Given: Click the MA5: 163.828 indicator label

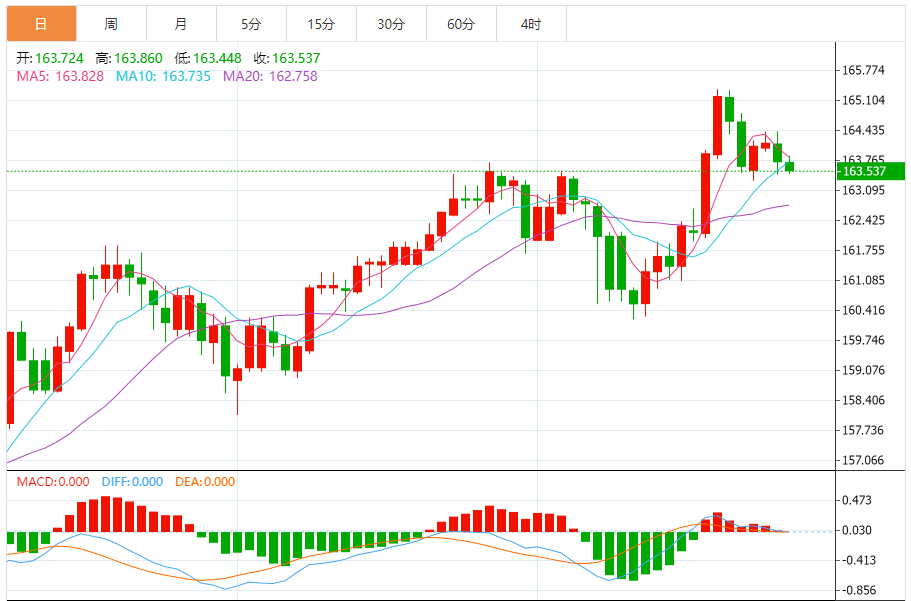Looking at the screenshot, I should (x=60, y=76).
